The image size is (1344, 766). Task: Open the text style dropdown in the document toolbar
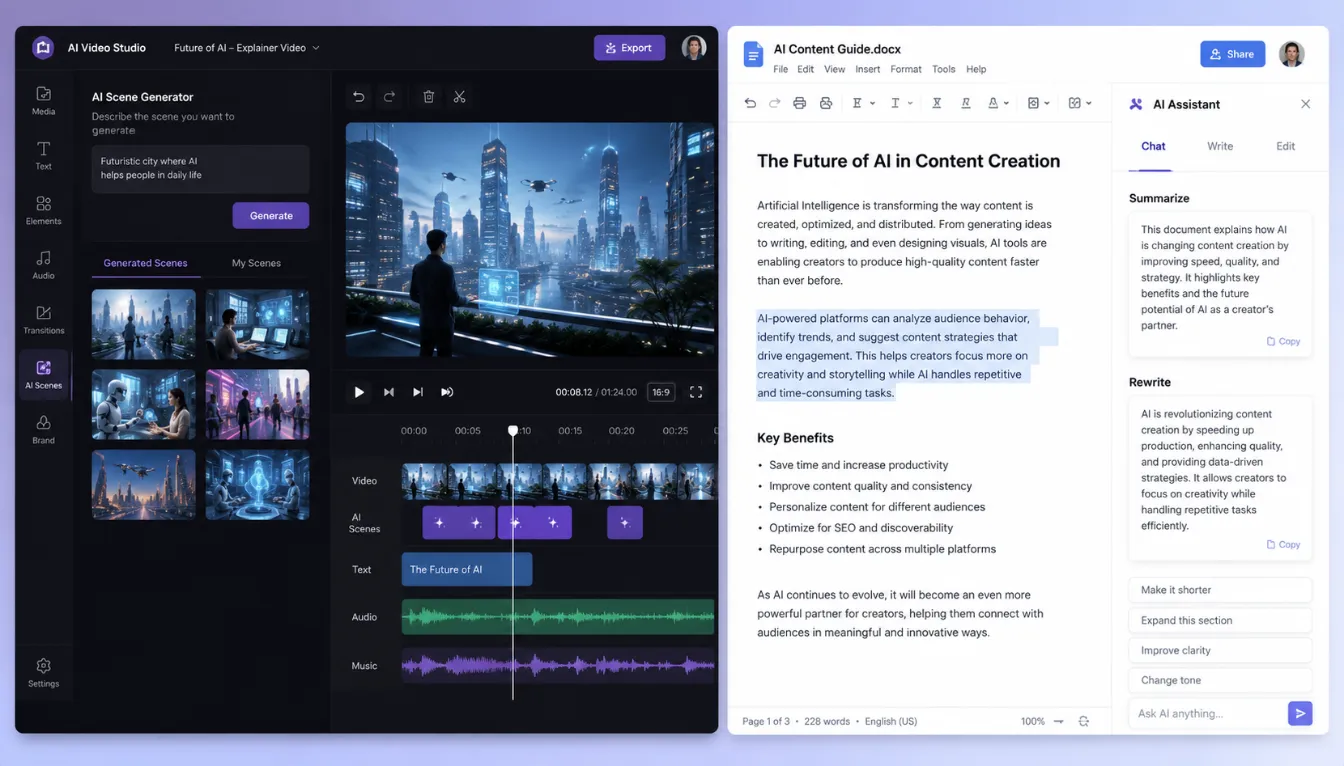901,103
